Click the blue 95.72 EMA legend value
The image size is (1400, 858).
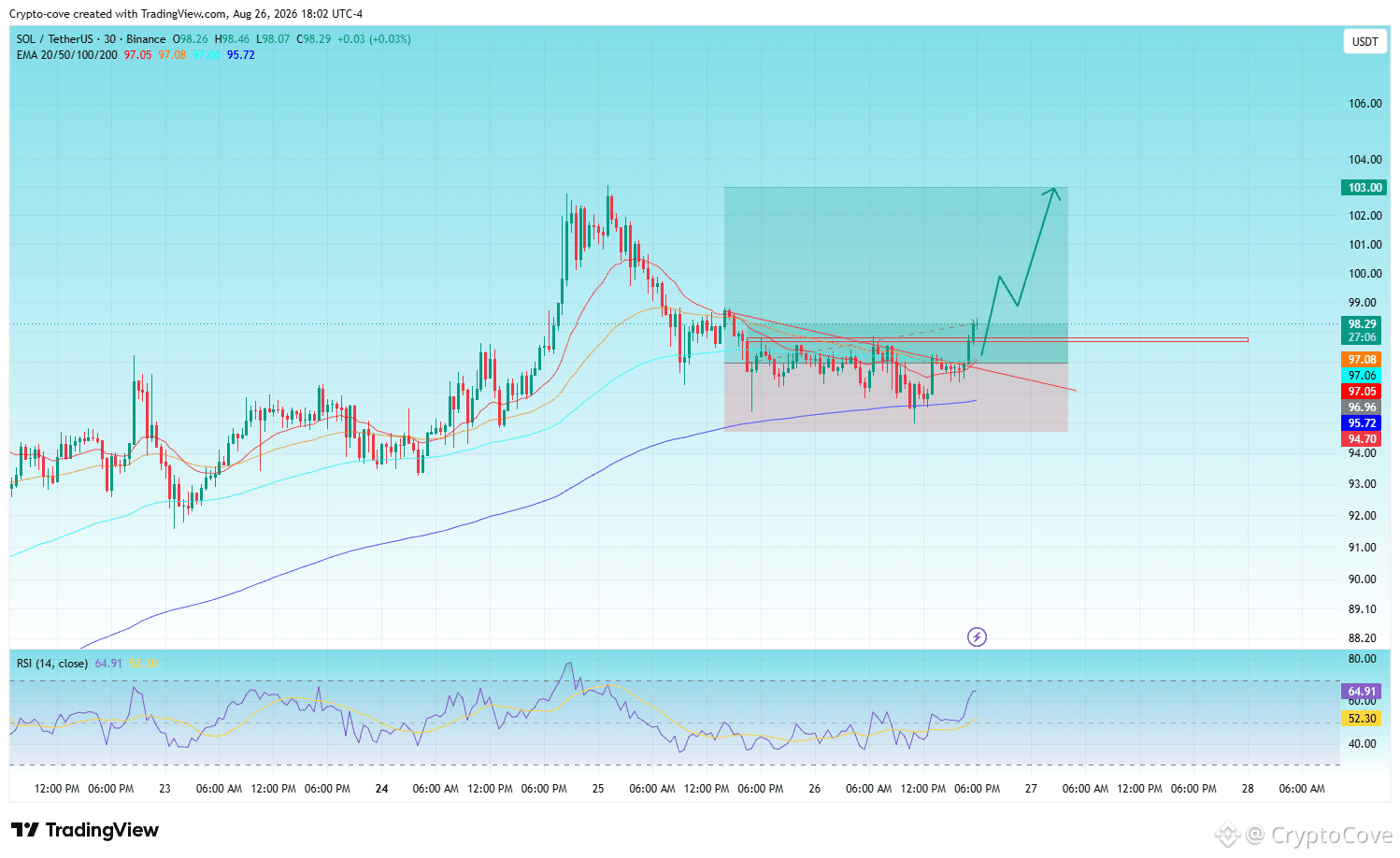[x=241, y=55]
